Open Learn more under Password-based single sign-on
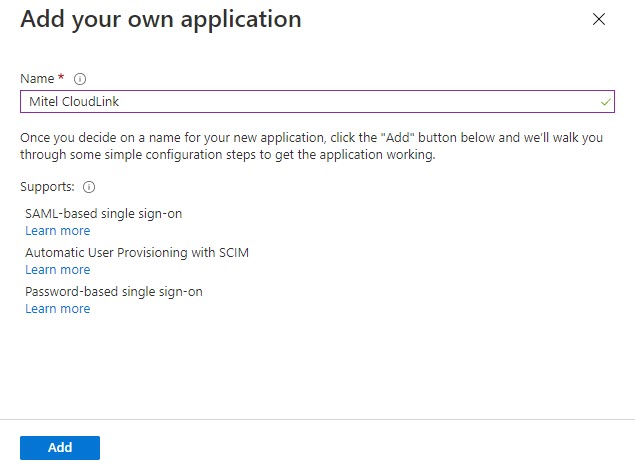The image size is (635, 476). point(58,308)
